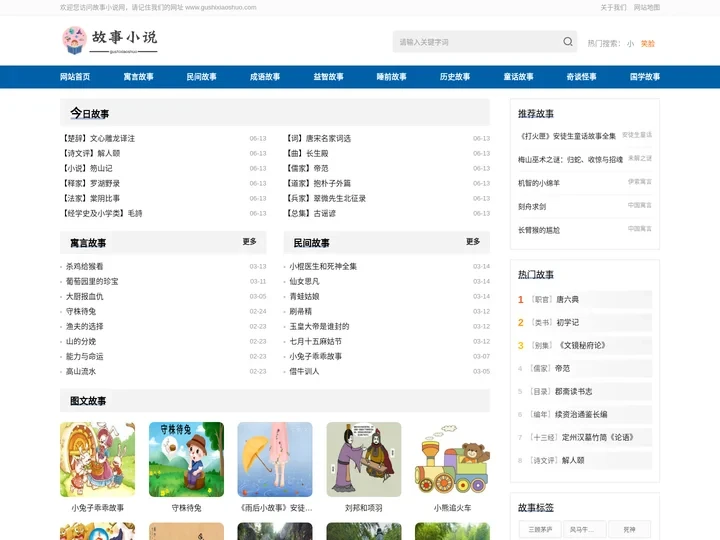
Task: Open fable 高山流水
Action: [81, 371]
